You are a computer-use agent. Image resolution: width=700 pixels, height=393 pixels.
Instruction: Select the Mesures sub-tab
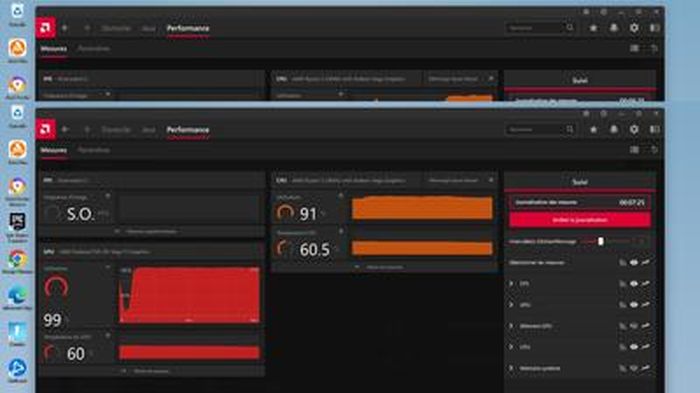point(54,151)
